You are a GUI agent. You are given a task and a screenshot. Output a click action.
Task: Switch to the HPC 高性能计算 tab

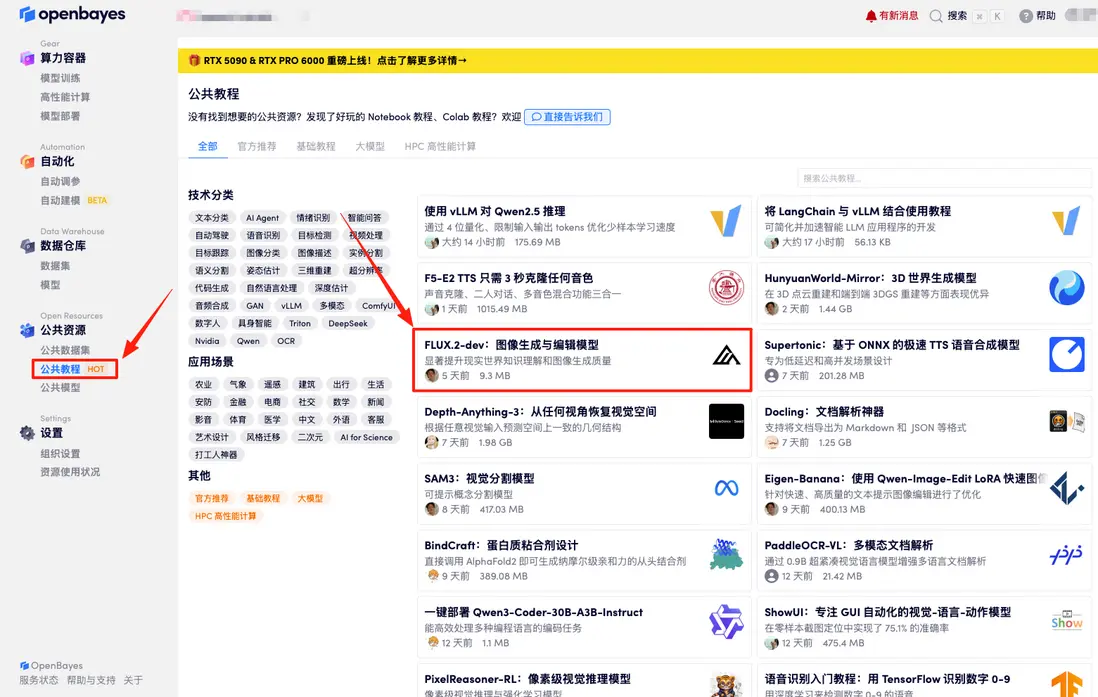click(x=440, y=146)
